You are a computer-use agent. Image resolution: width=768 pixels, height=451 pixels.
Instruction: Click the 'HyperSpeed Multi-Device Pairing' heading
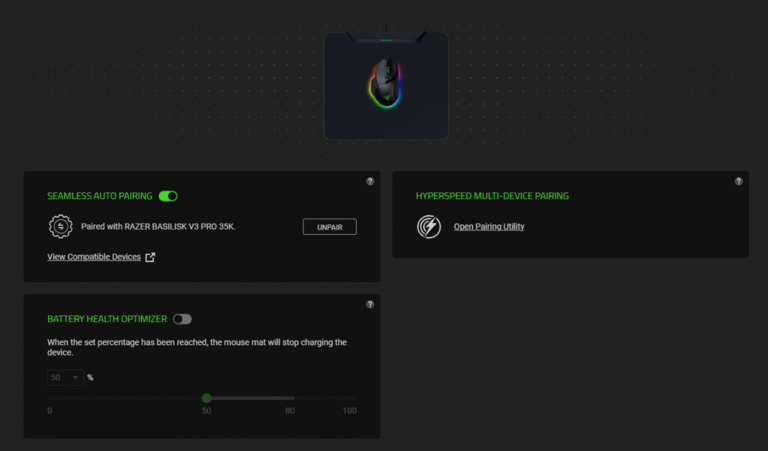[x=492, y=196]
